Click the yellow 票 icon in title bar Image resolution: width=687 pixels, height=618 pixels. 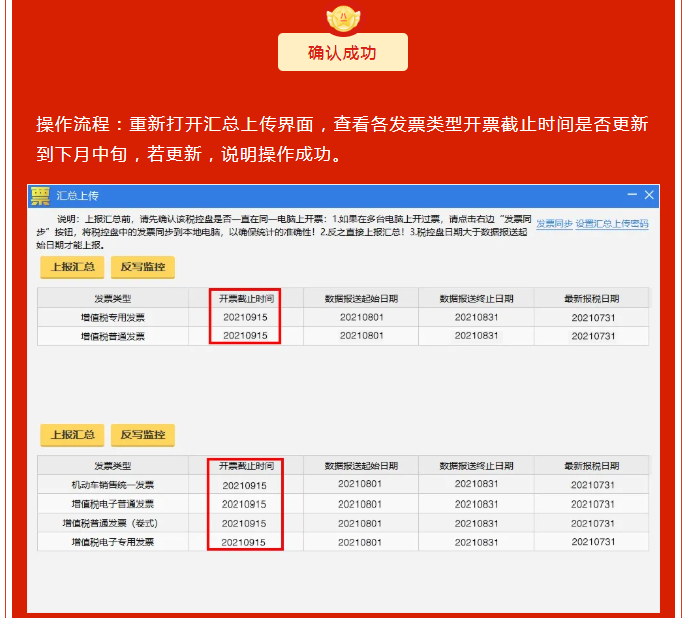40,195
